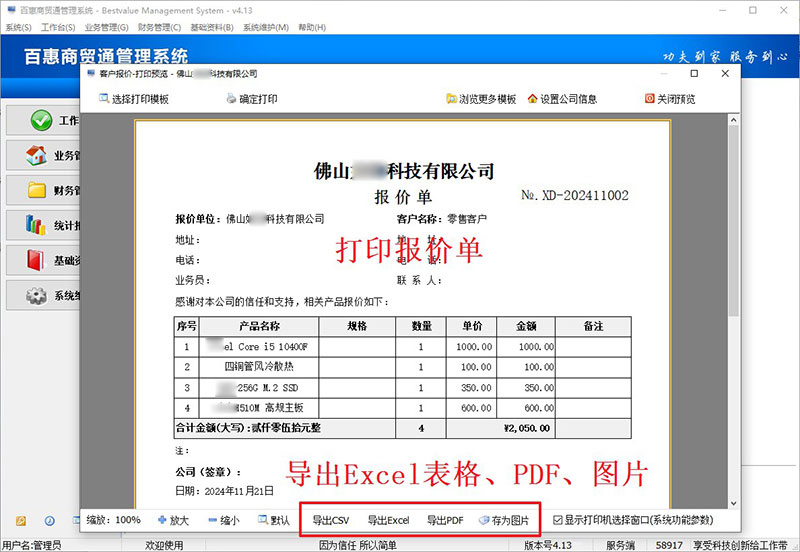The height and width of the screenshot is (552, 800).
Task: Open 财务管理(C) menu
Action: (x=159, y=28)
